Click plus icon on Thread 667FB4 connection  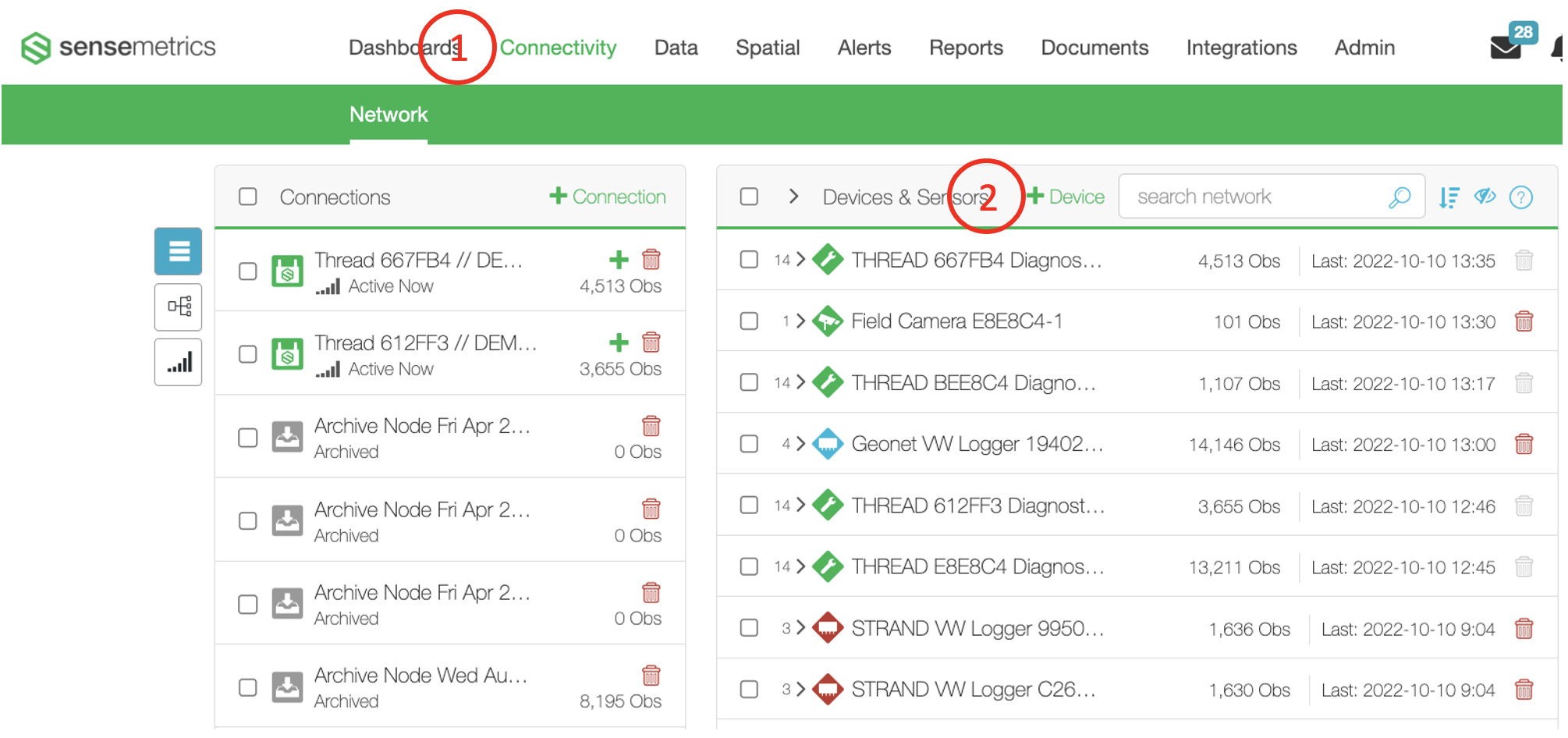pyautogui.click(x=619, y=260)
